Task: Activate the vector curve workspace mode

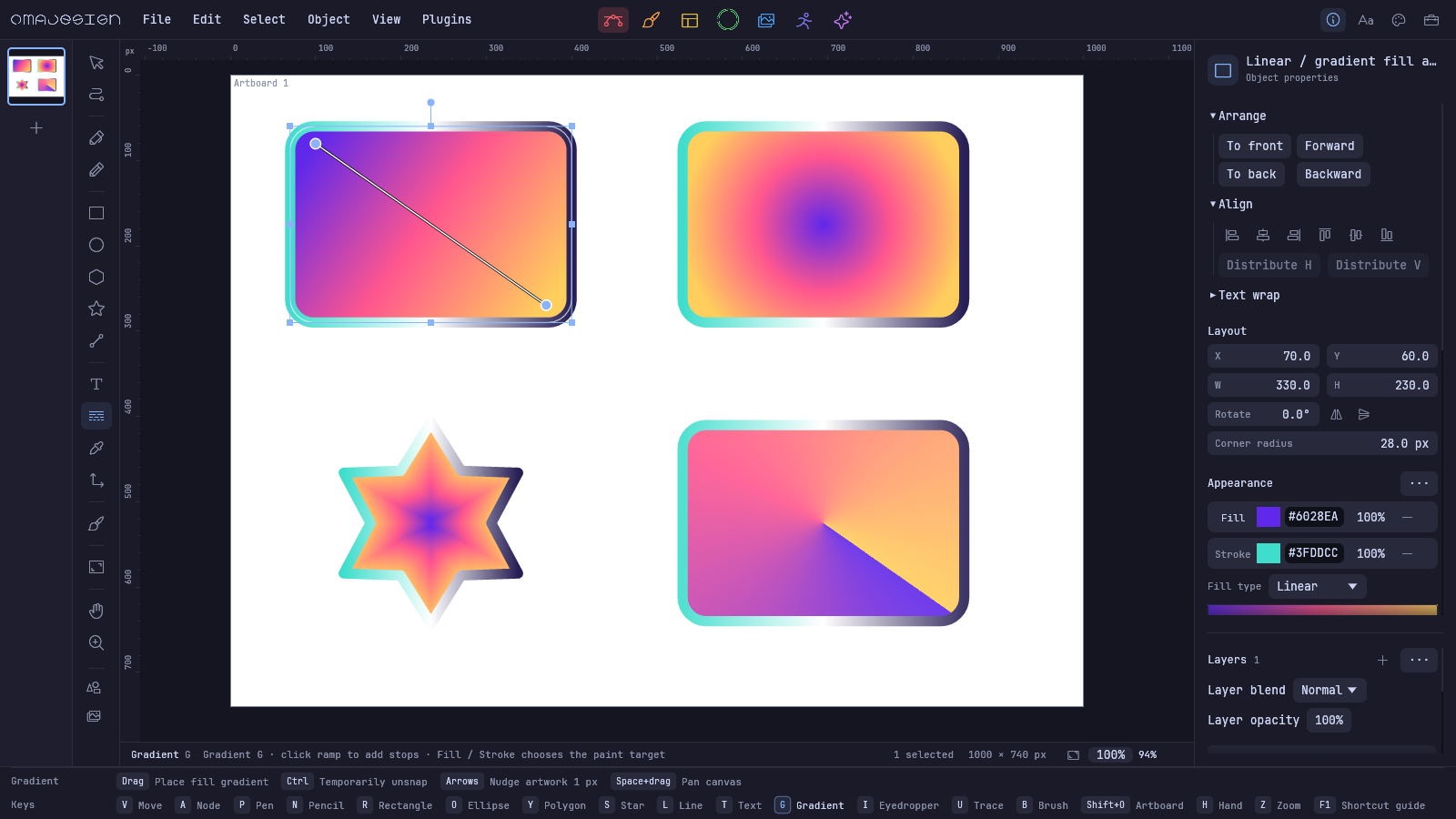Action: (613, 20)
